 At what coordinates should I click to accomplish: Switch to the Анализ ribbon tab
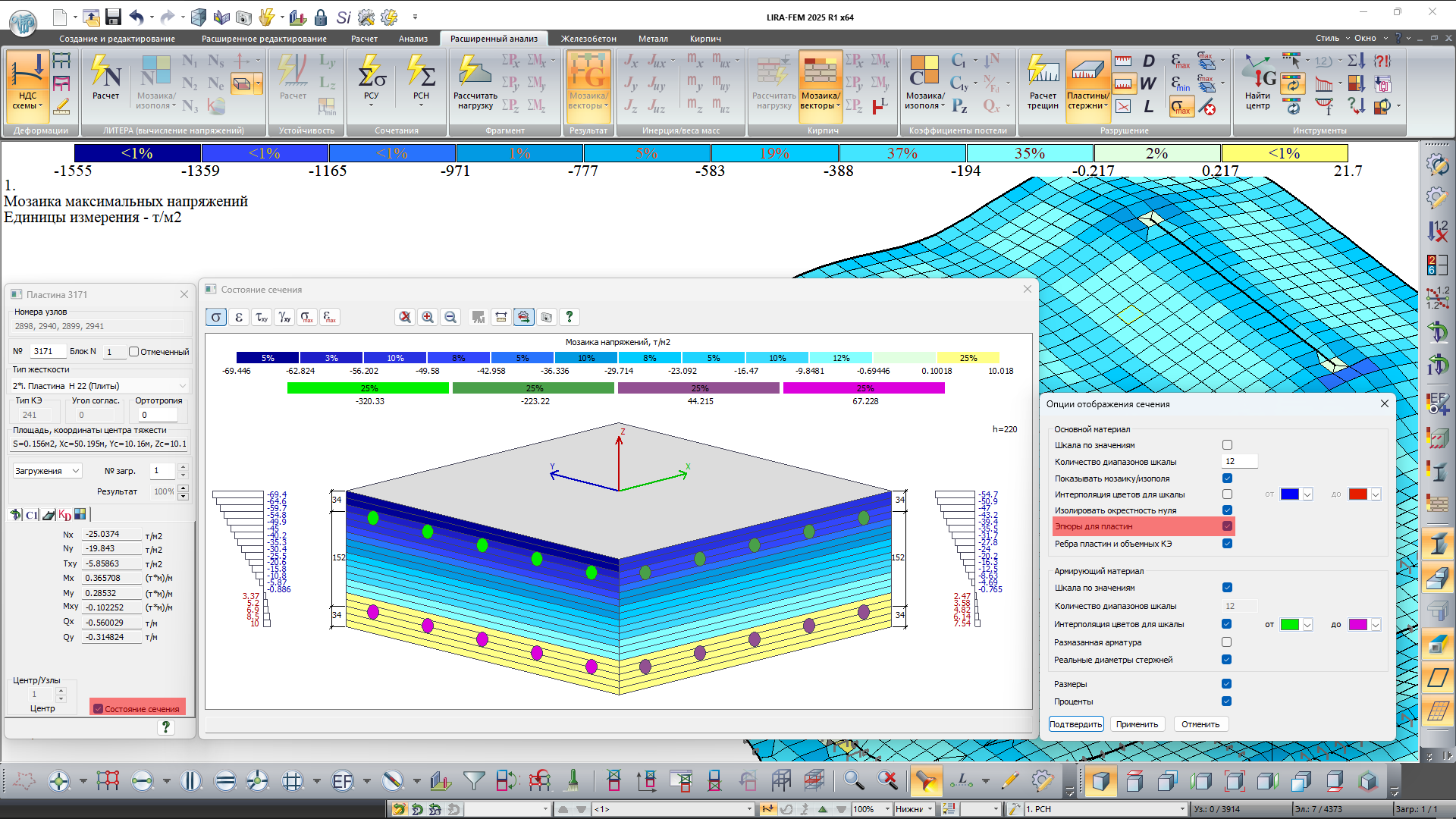413,39
